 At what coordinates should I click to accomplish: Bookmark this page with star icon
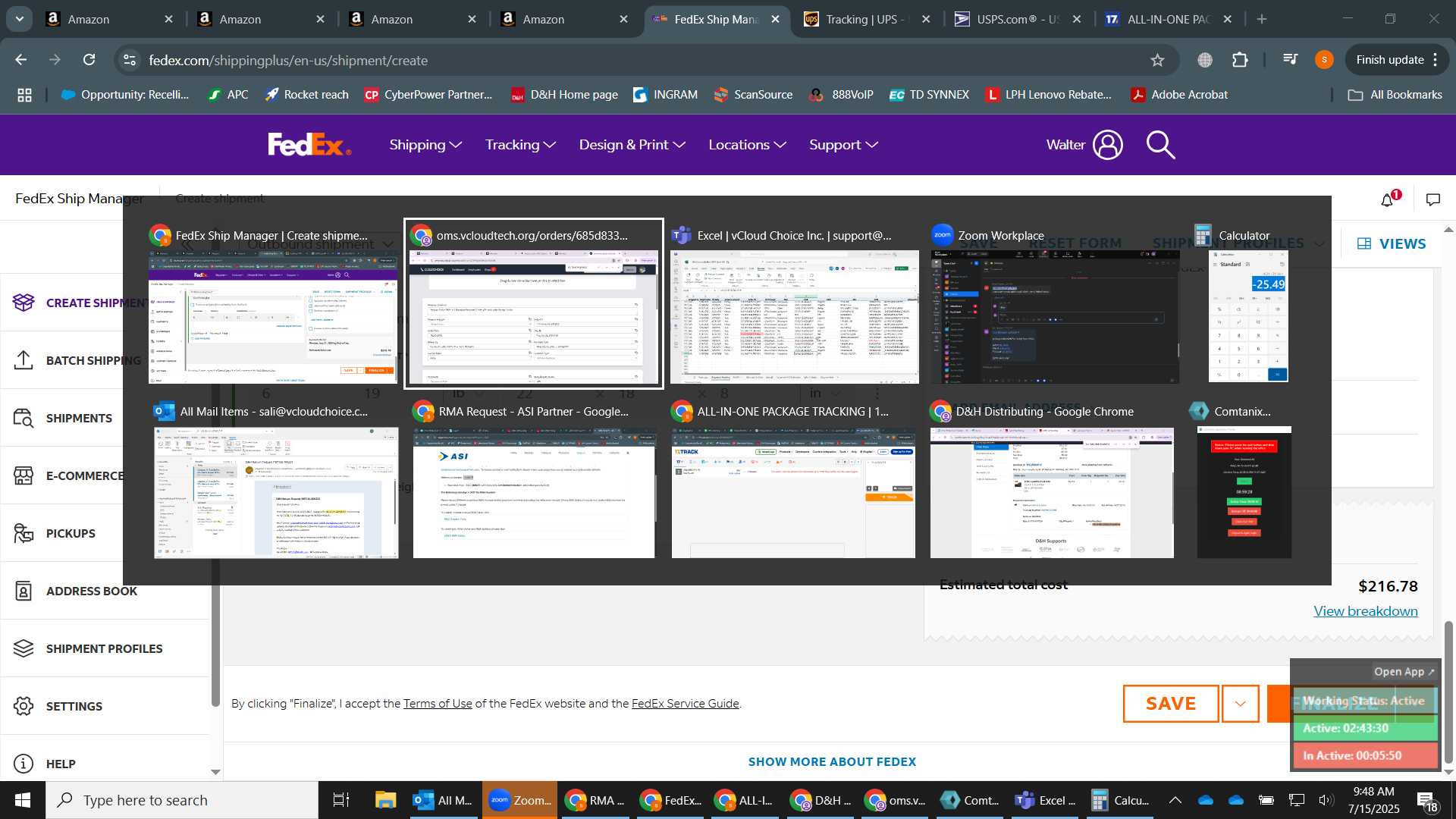pyautogui.click(x=1157, y=60)
